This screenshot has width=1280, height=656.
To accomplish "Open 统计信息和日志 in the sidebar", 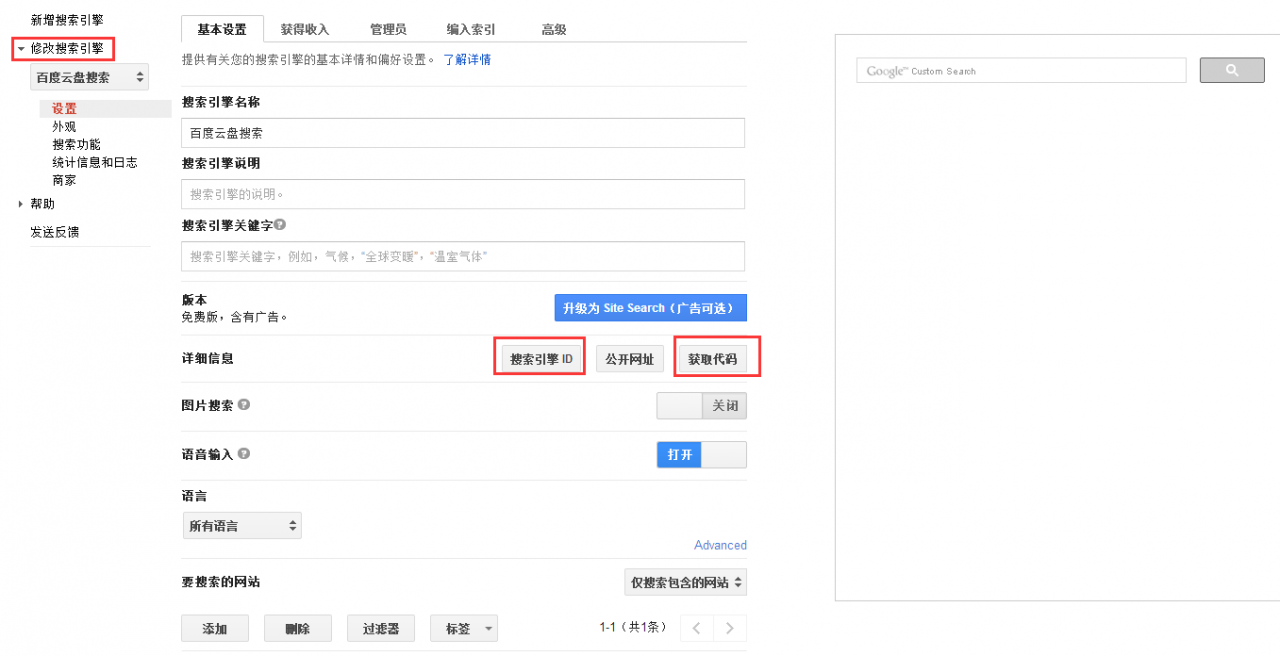I will tap(95, 163).
